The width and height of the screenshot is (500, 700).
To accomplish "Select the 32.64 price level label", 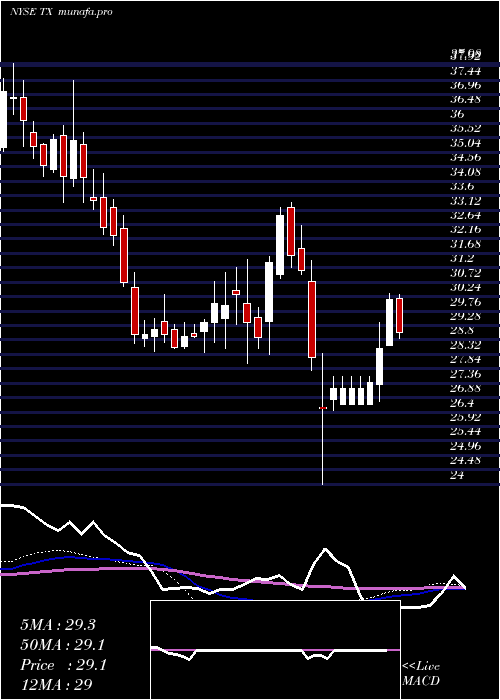I will [x=465, y=215].
